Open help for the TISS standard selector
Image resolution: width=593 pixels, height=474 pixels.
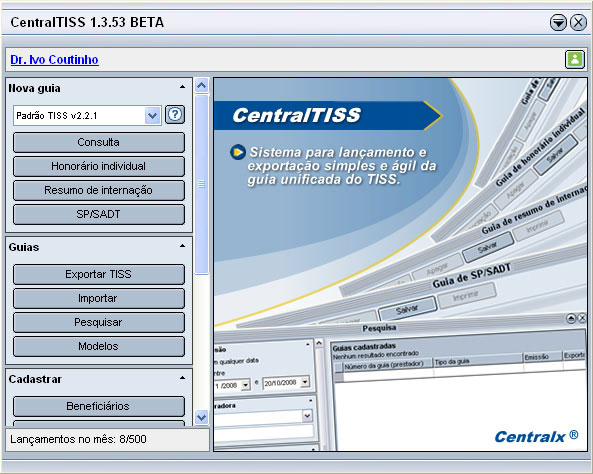click(175, 115)
